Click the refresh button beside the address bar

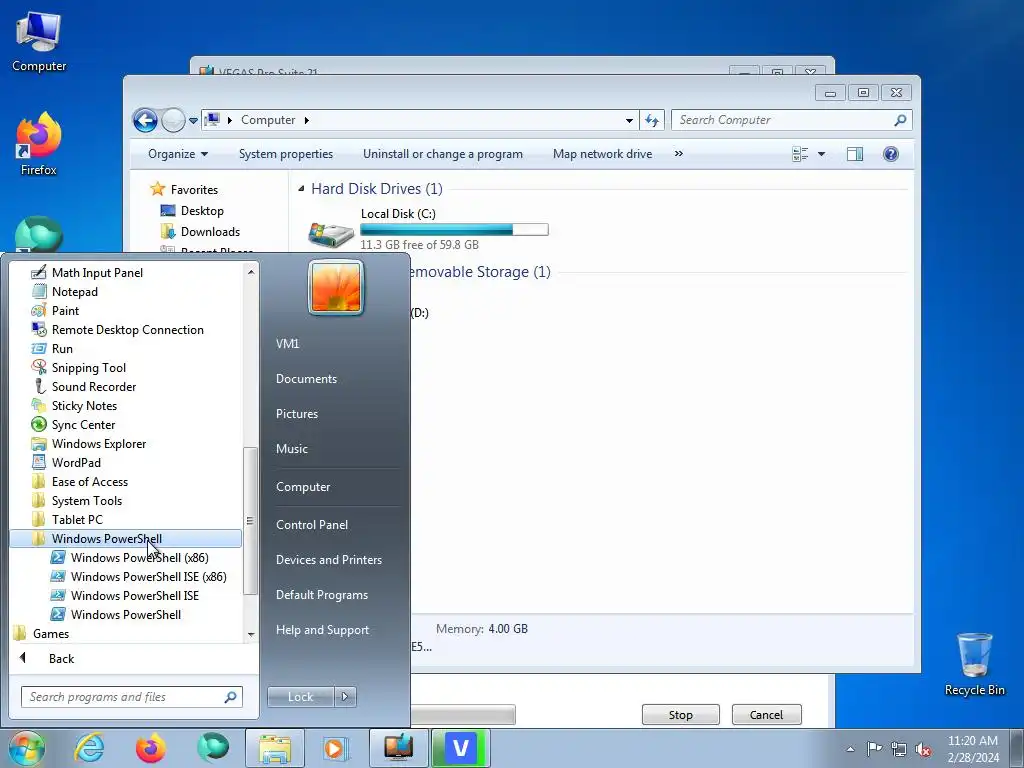pos(652,120)
